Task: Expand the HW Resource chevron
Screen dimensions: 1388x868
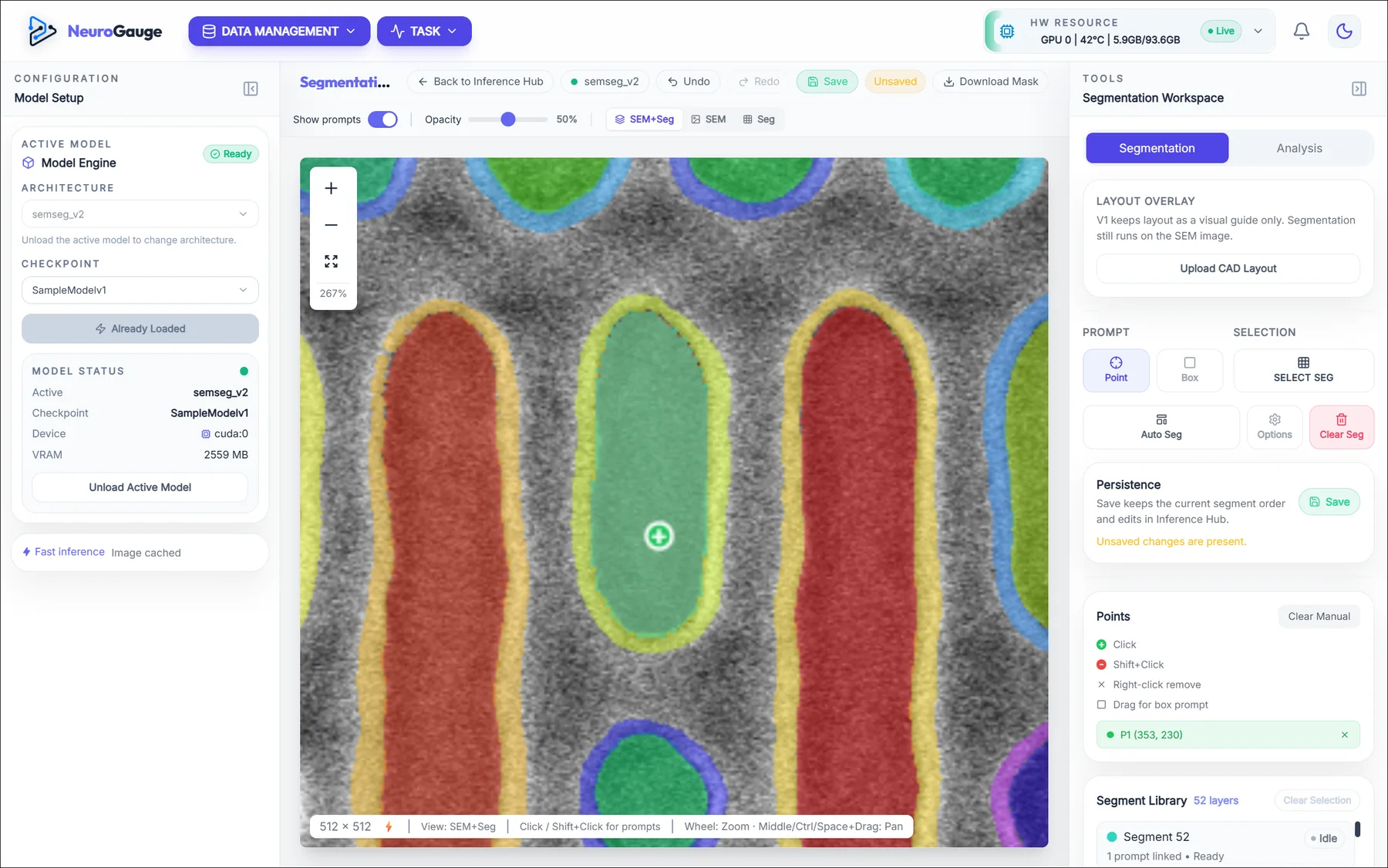Action: [1258, 31]
